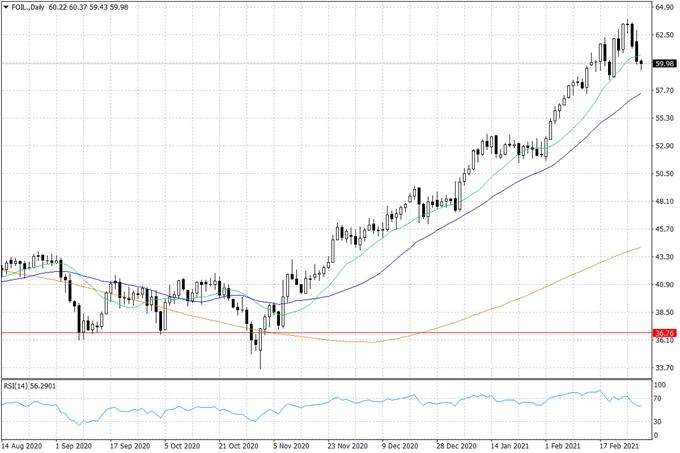
Task: Click the current price tag 59.98
Action: pos(663,64)
